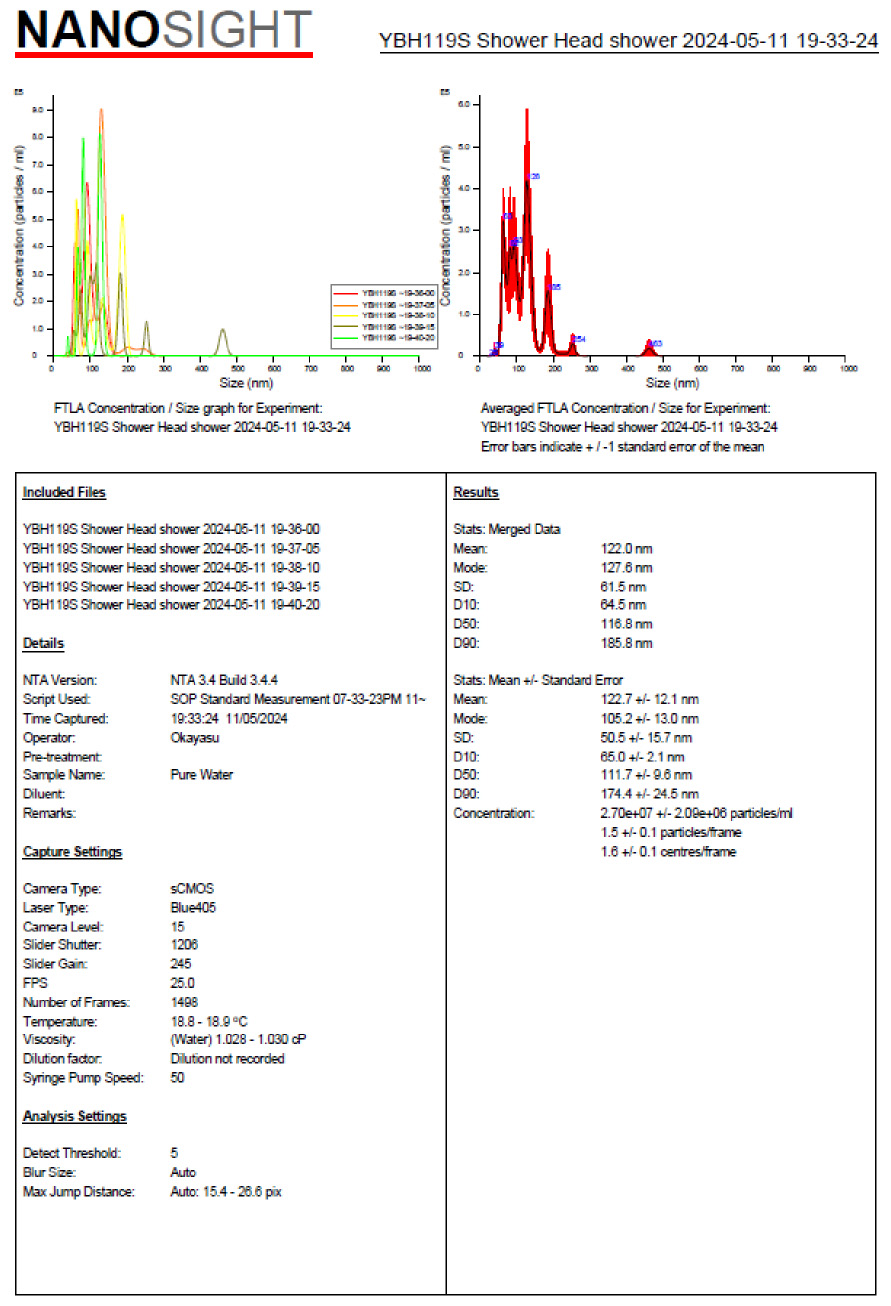Click concentration '2.70e+07 +/- 2.09e+06 particles/ml'

pos(697,813)
